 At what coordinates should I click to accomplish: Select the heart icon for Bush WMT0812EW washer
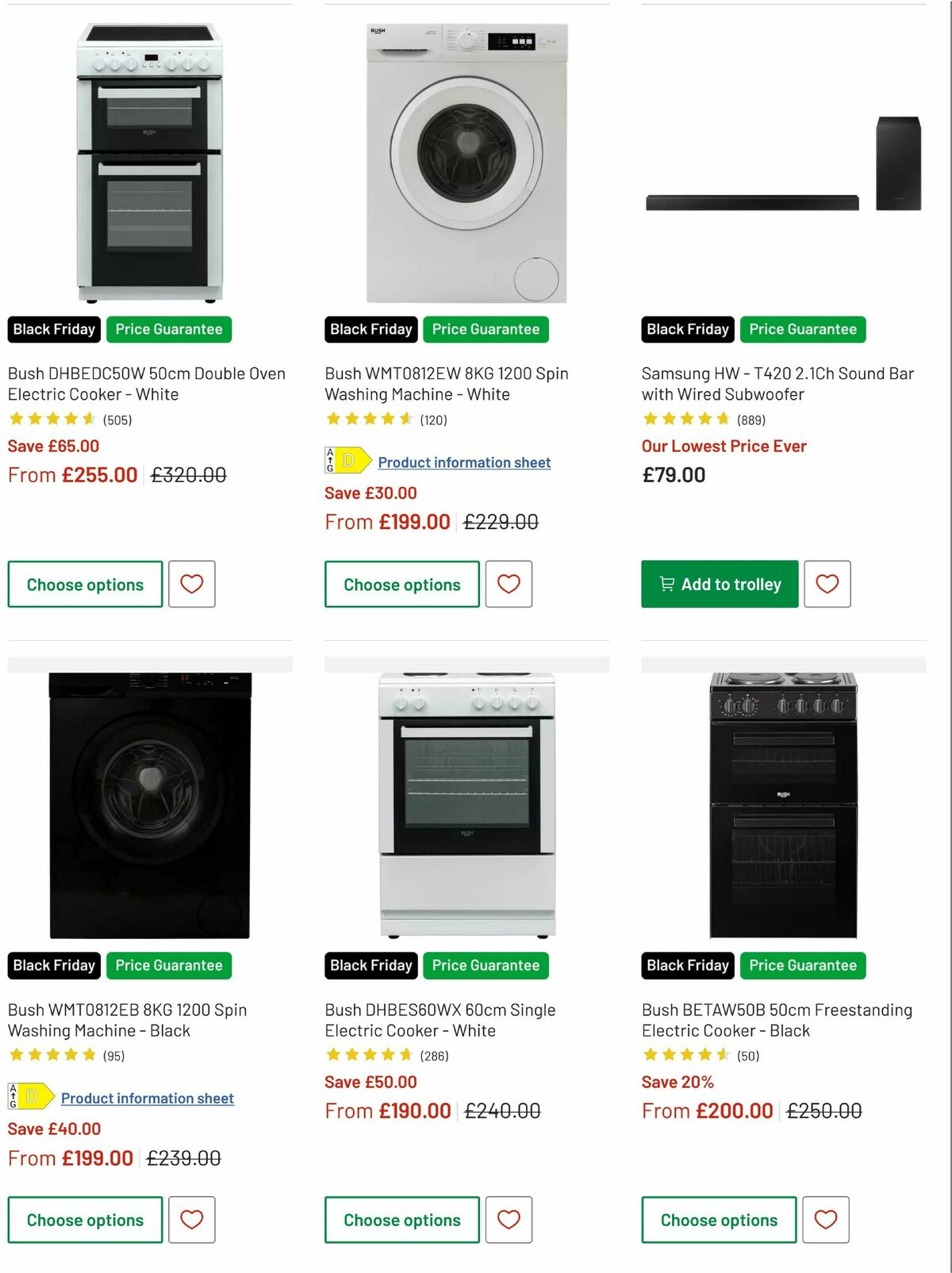(x=509, y=585)
